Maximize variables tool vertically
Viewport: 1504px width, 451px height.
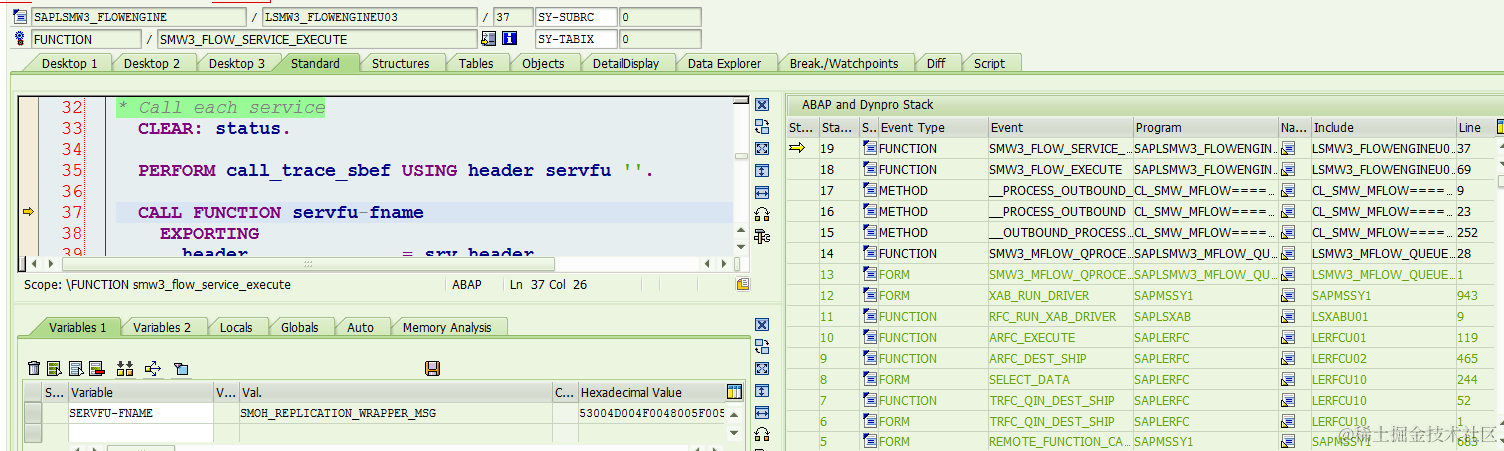point(762,391)
